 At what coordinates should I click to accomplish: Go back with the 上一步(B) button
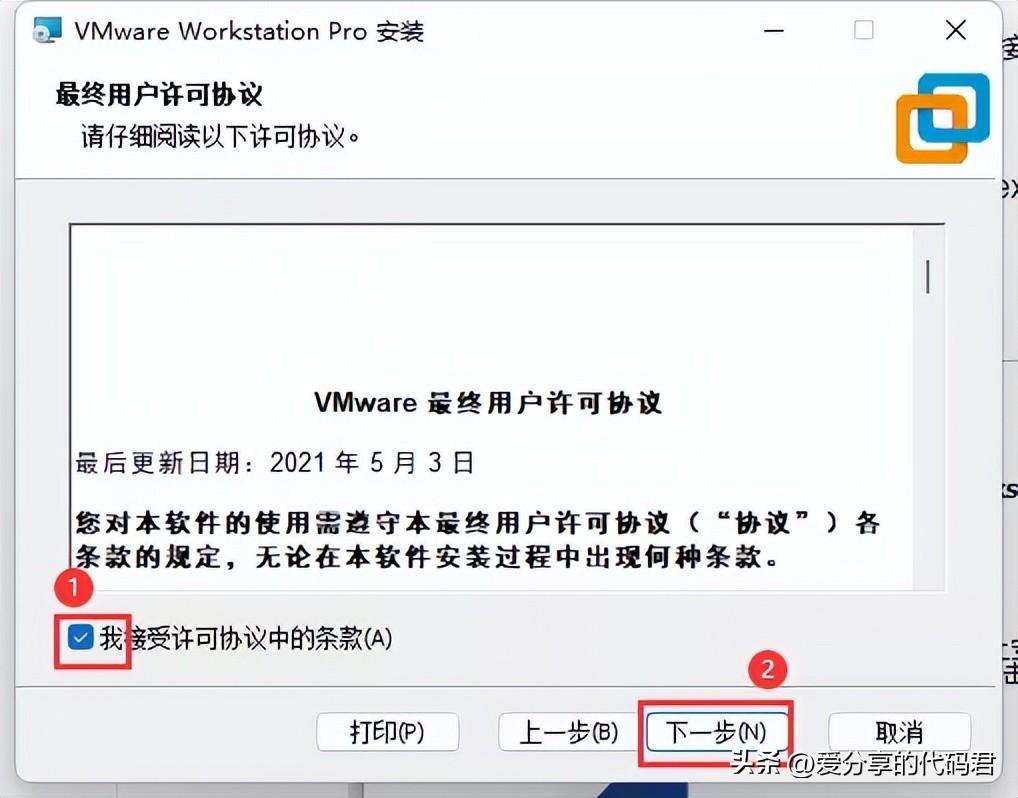pos(569,732)
